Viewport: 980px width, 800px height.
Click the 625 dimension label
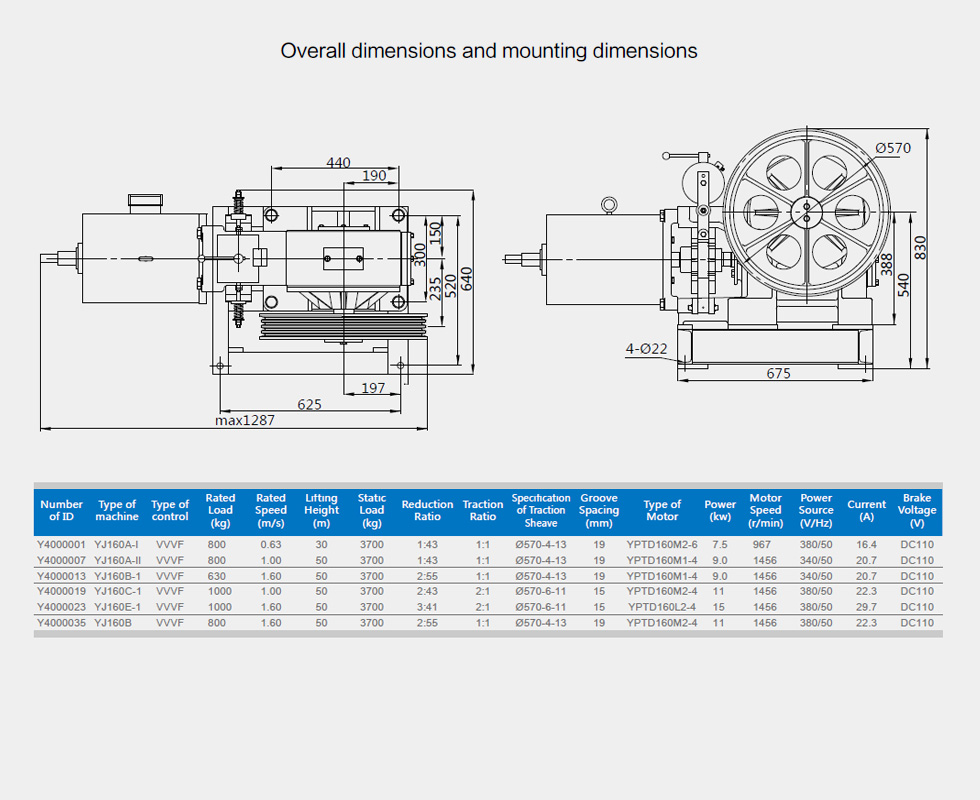(310, 405)
